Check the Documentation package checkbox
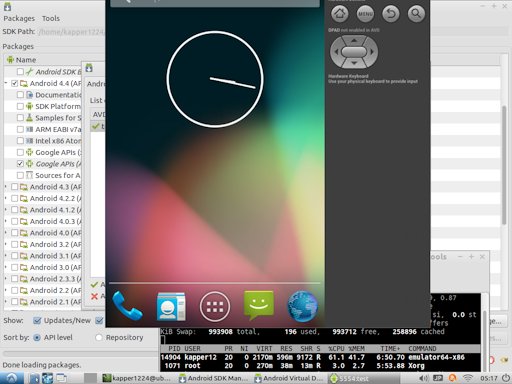This screenshot has width=512, height=384. pyautogui.click(x=20, y=95)
